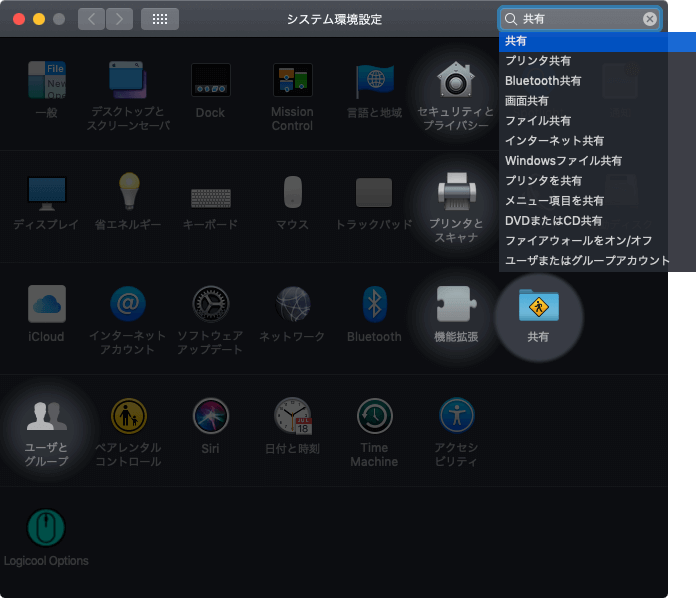This screenshot has height=598, width=696.
Task: Open トラックパッド preferences icon
Action: click(374, 193)
